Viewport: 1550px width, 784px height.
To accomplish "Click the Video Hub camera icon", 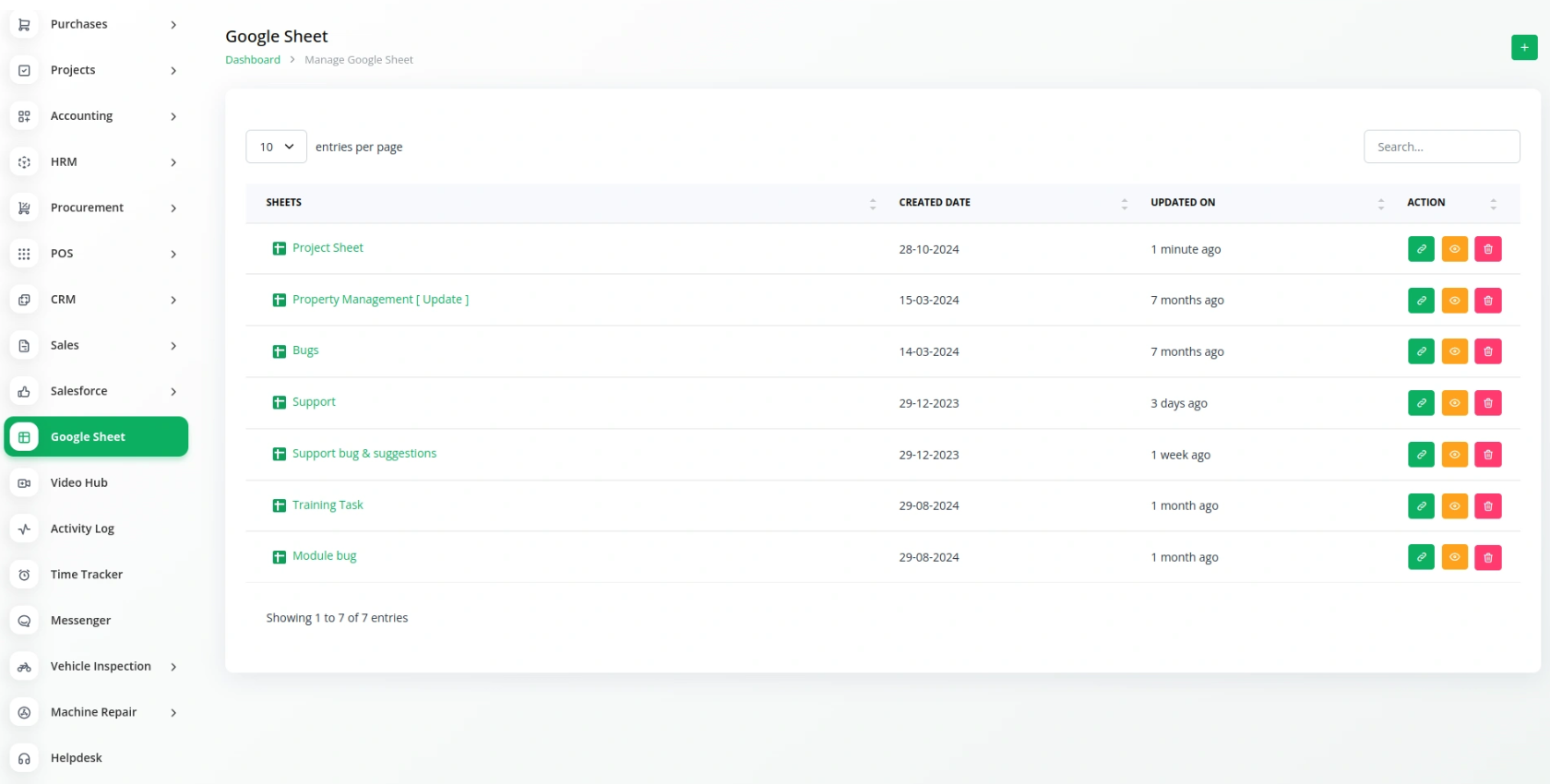I will pyautogui.click(x=24, y=483).
